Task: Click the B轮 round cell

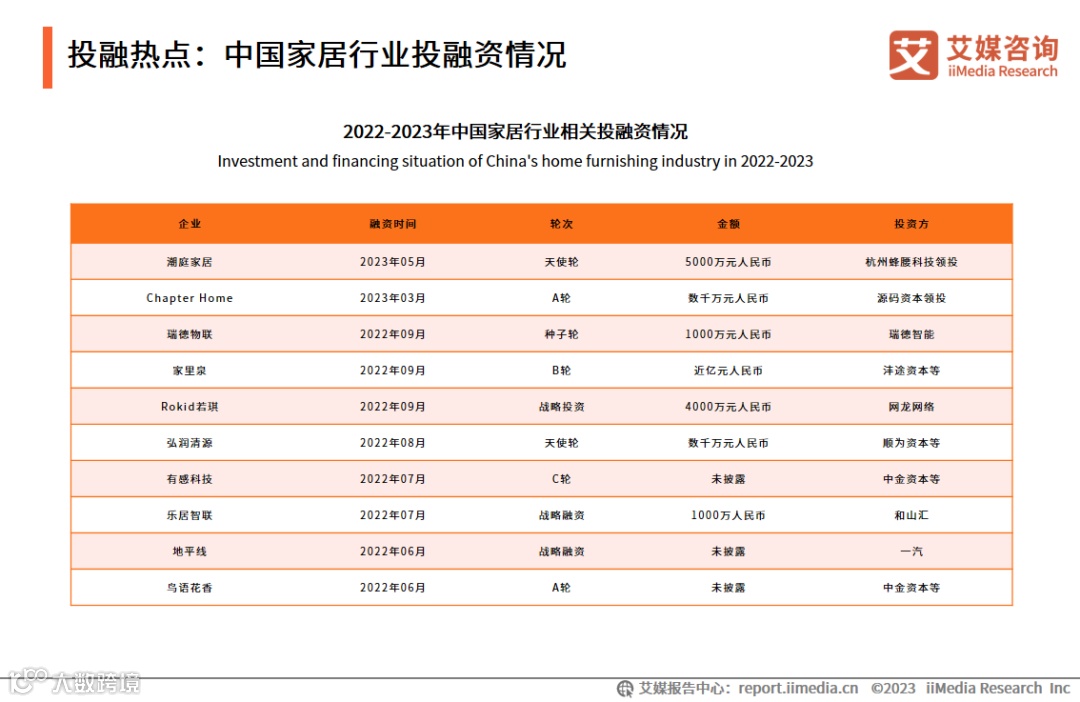Action: [561, 371]
